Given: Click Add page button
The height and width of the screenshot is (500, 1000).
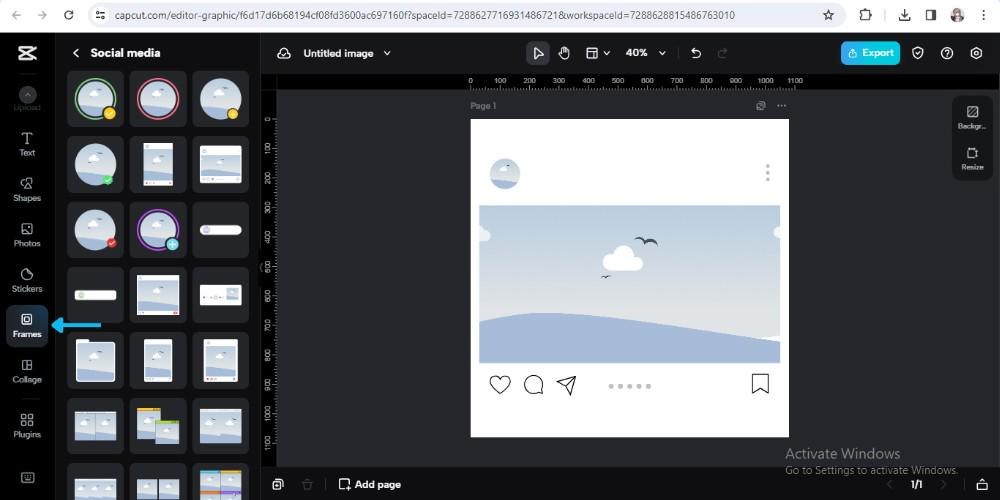Looking at the screenshot, I should click(370, 484).
